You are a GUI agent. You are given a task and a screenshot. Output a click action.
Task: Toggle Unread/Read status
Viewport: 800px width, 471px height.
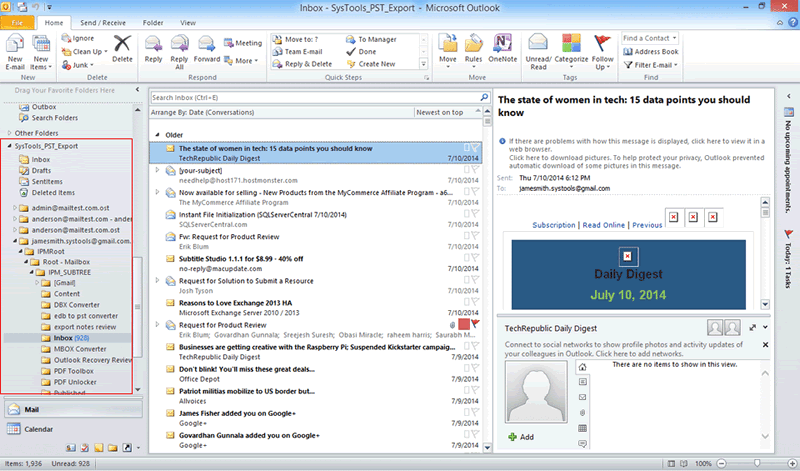coord(538,52)
